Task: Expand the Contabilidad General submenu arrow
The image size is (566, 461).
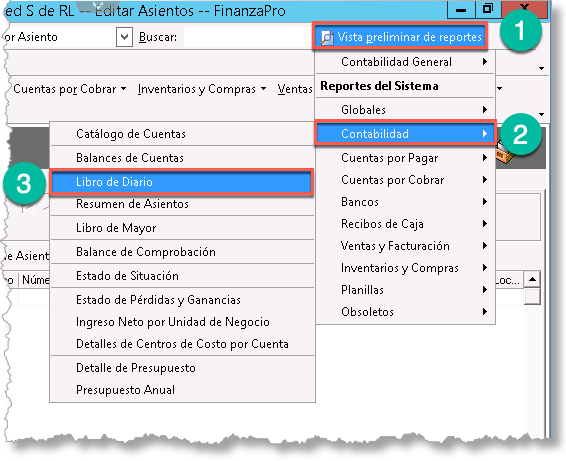Action: 485,62
